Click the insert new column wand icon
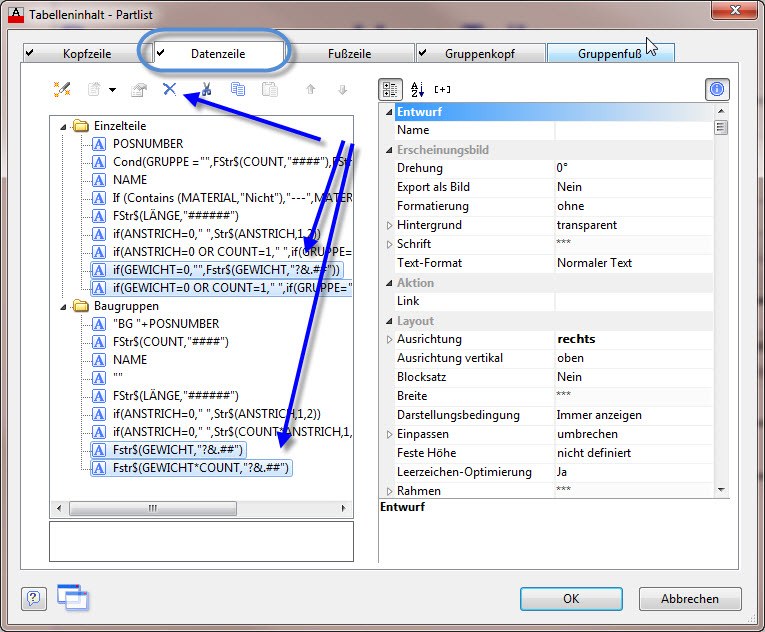Viewport: 765px width, 632px height. (x=62, y=89)
